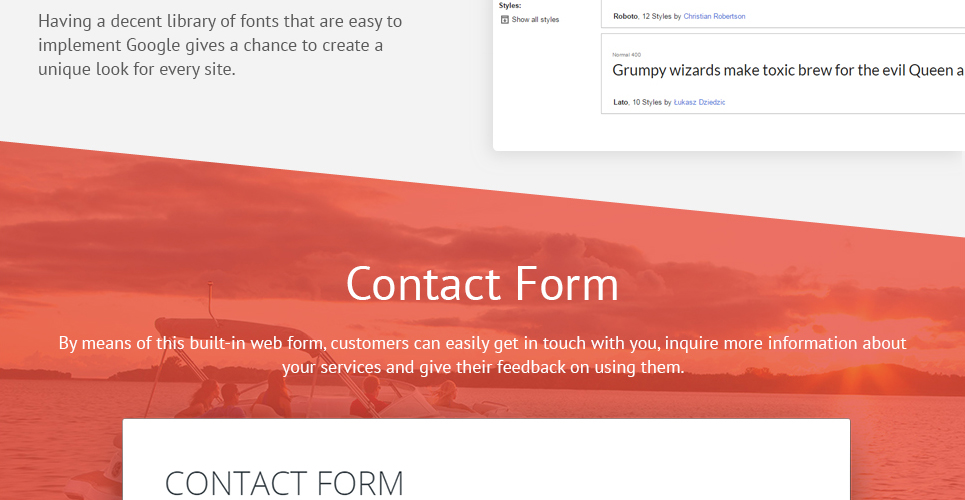
Task: Click the paragraph about Google fonts library
Action: pyautogui.click(x=220, y=45)
